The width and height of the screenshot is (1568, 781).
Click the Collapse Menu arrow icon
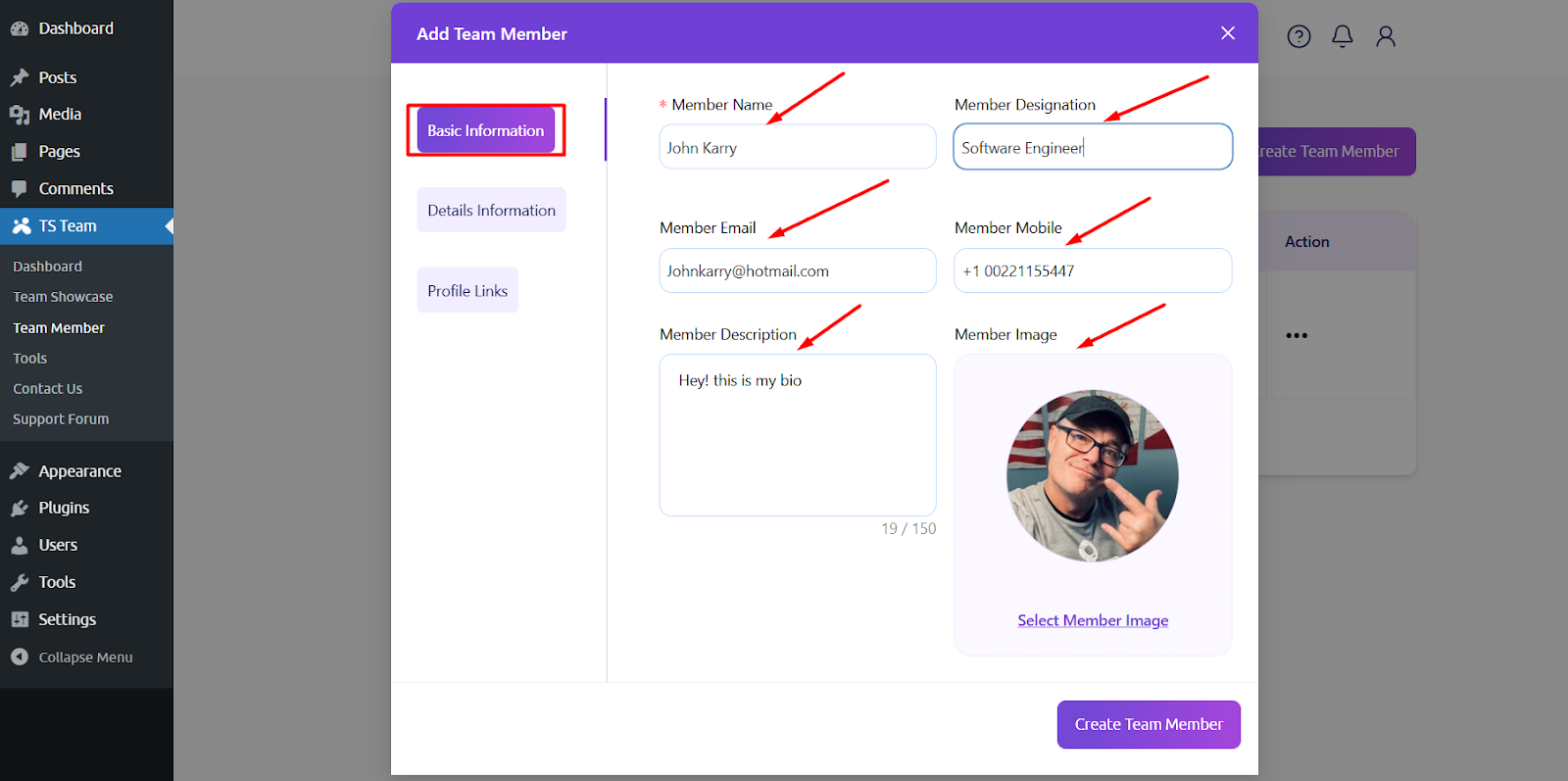(x=20, y=657)
